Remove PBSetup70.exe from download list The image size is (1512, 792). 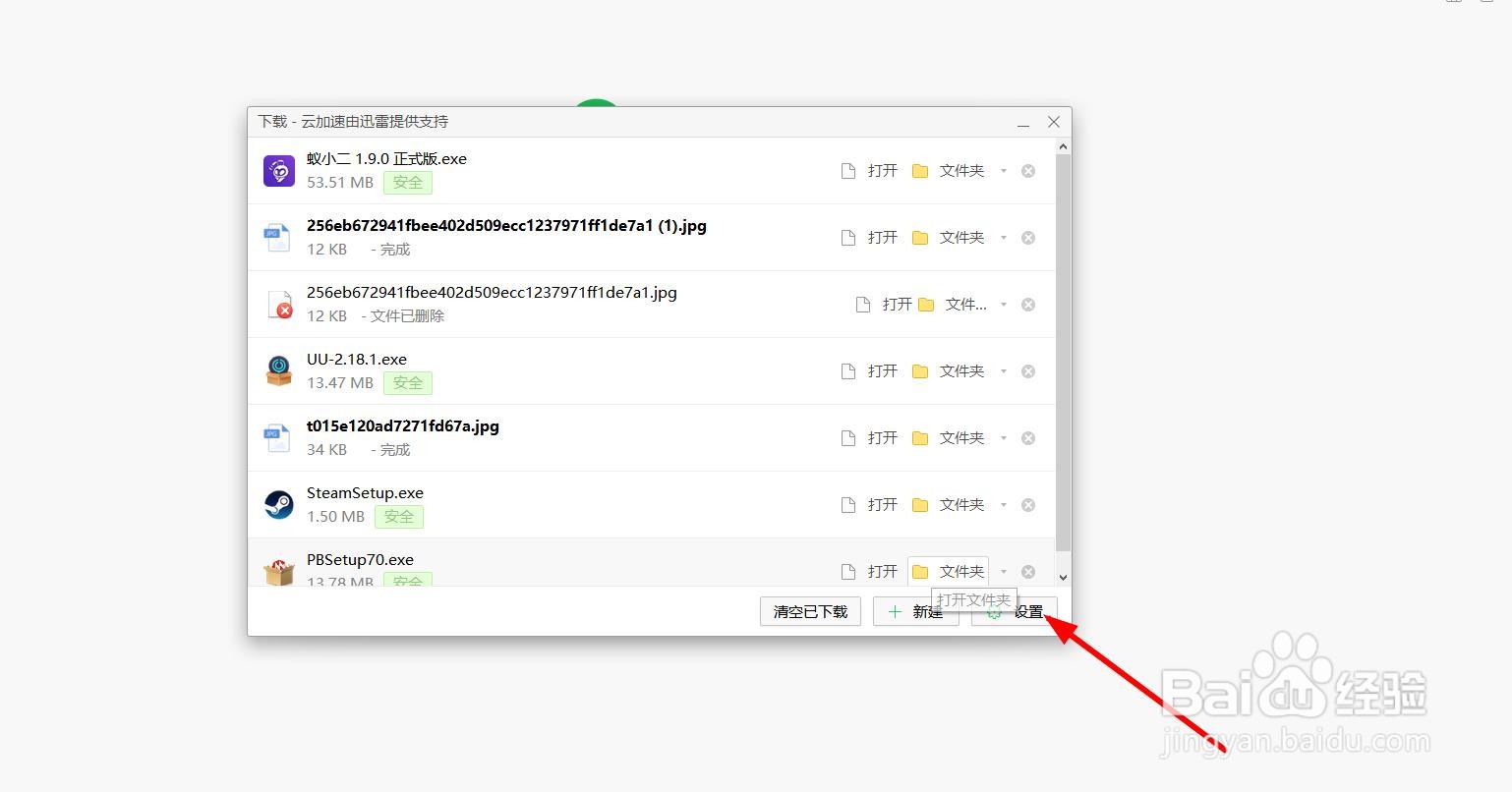coord(1028,572)
